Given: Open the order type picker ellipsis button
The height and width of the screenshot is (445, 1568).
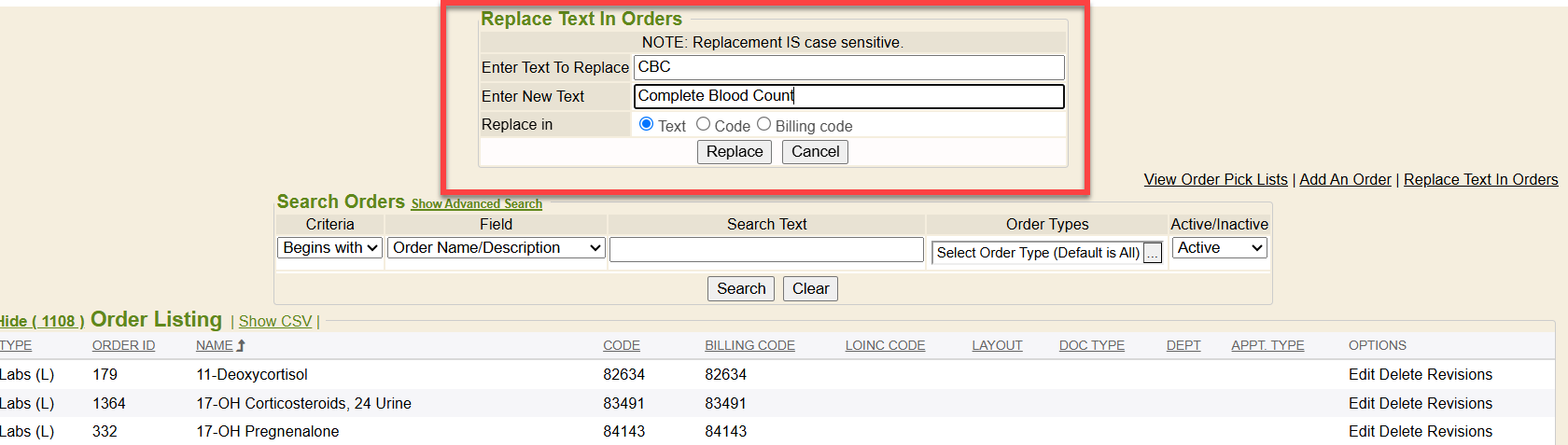Looking at the screenshot, I should [1153, 253].
